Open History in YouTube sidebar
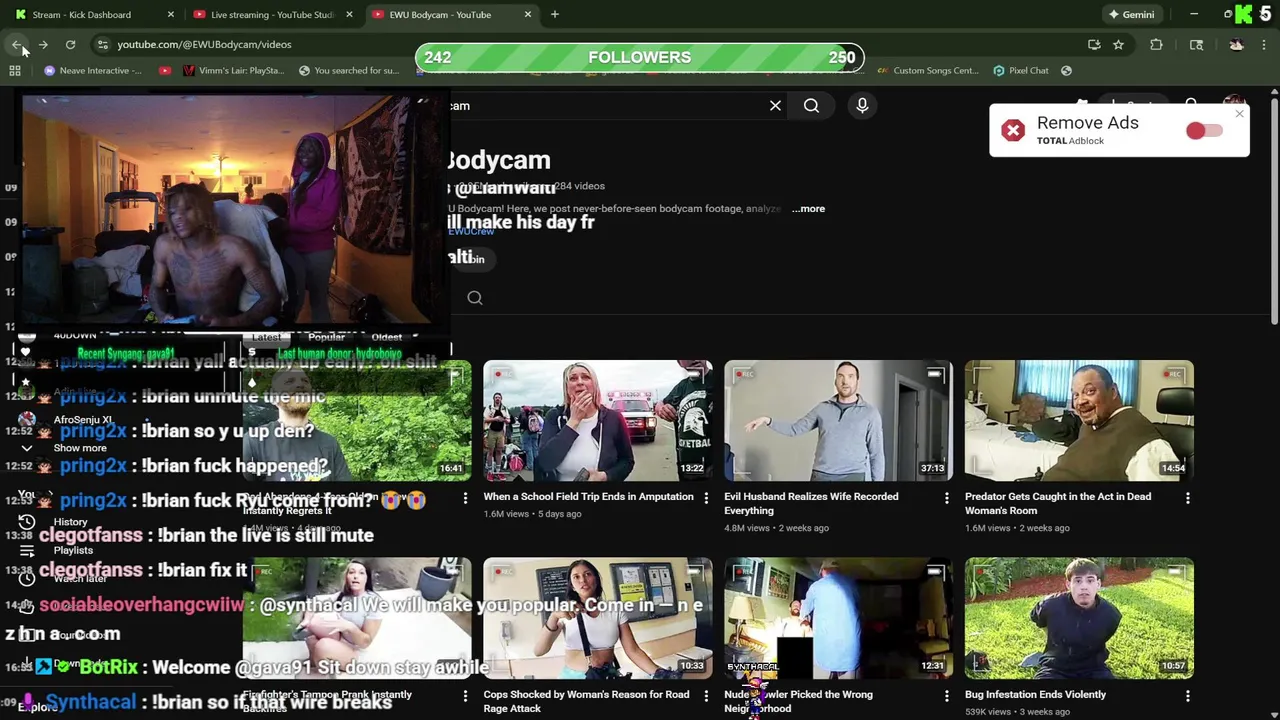The image size is (1280, 720). pyautogui.click(x=70, y=522)
